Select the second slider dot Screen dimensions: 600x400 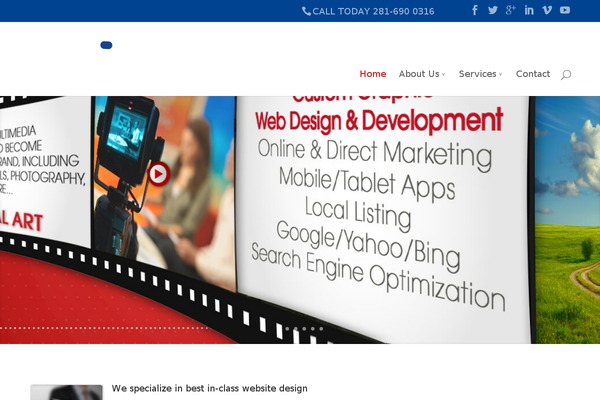click(x=296, y=328)
